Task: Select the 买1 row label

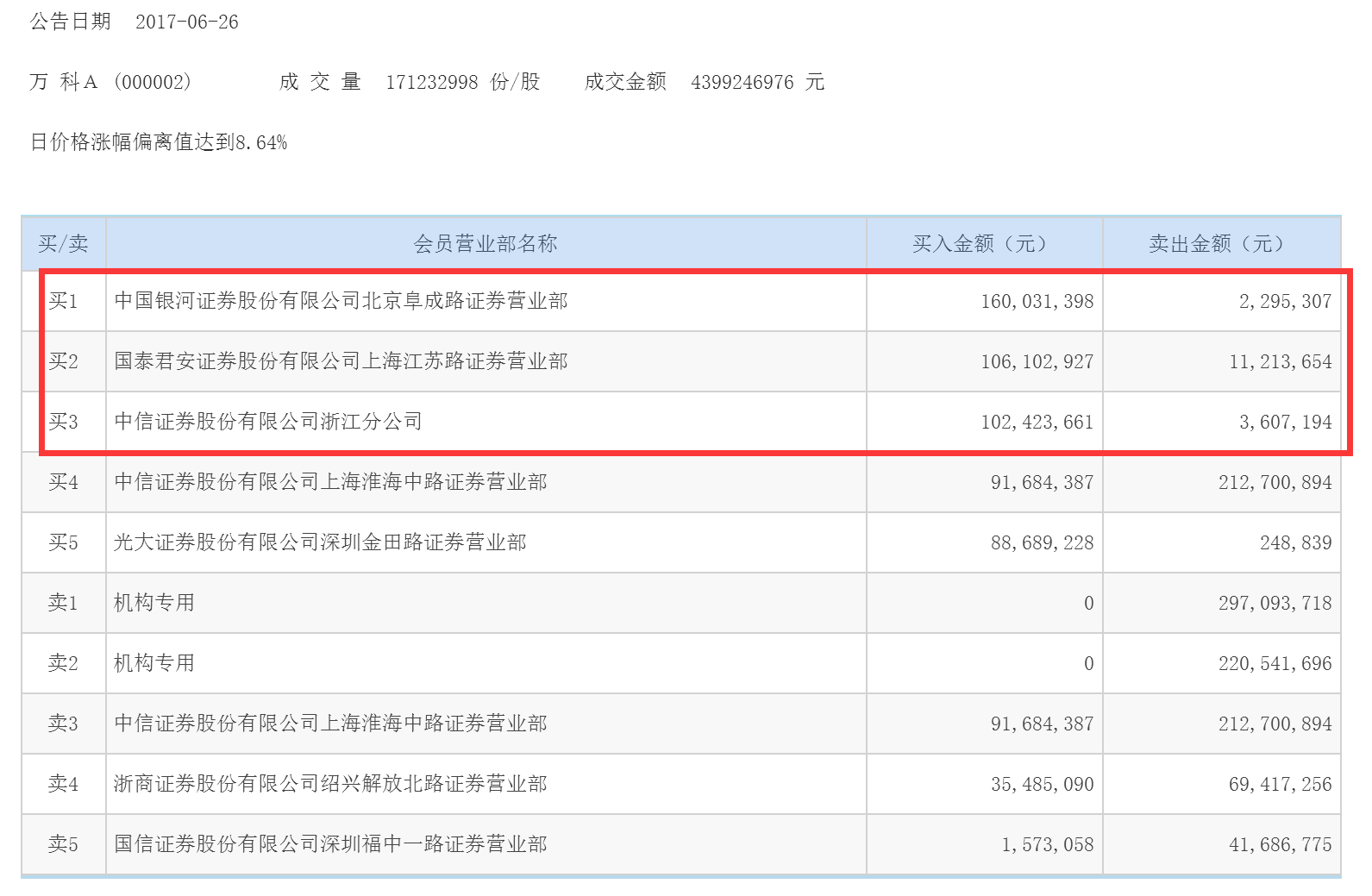Action: click(63, 301)
